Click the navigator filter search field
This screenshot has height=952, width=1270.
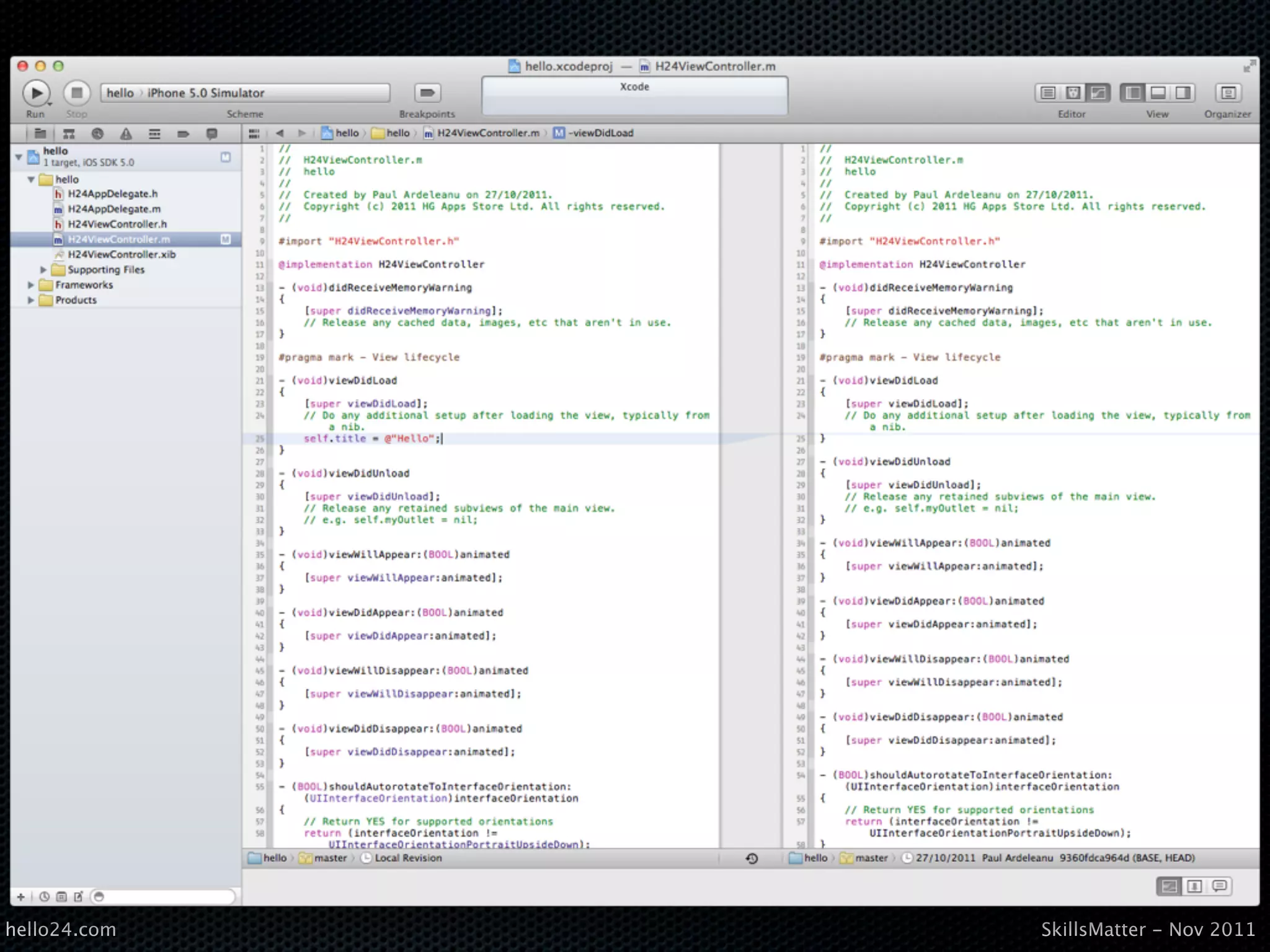coord(164,897)
